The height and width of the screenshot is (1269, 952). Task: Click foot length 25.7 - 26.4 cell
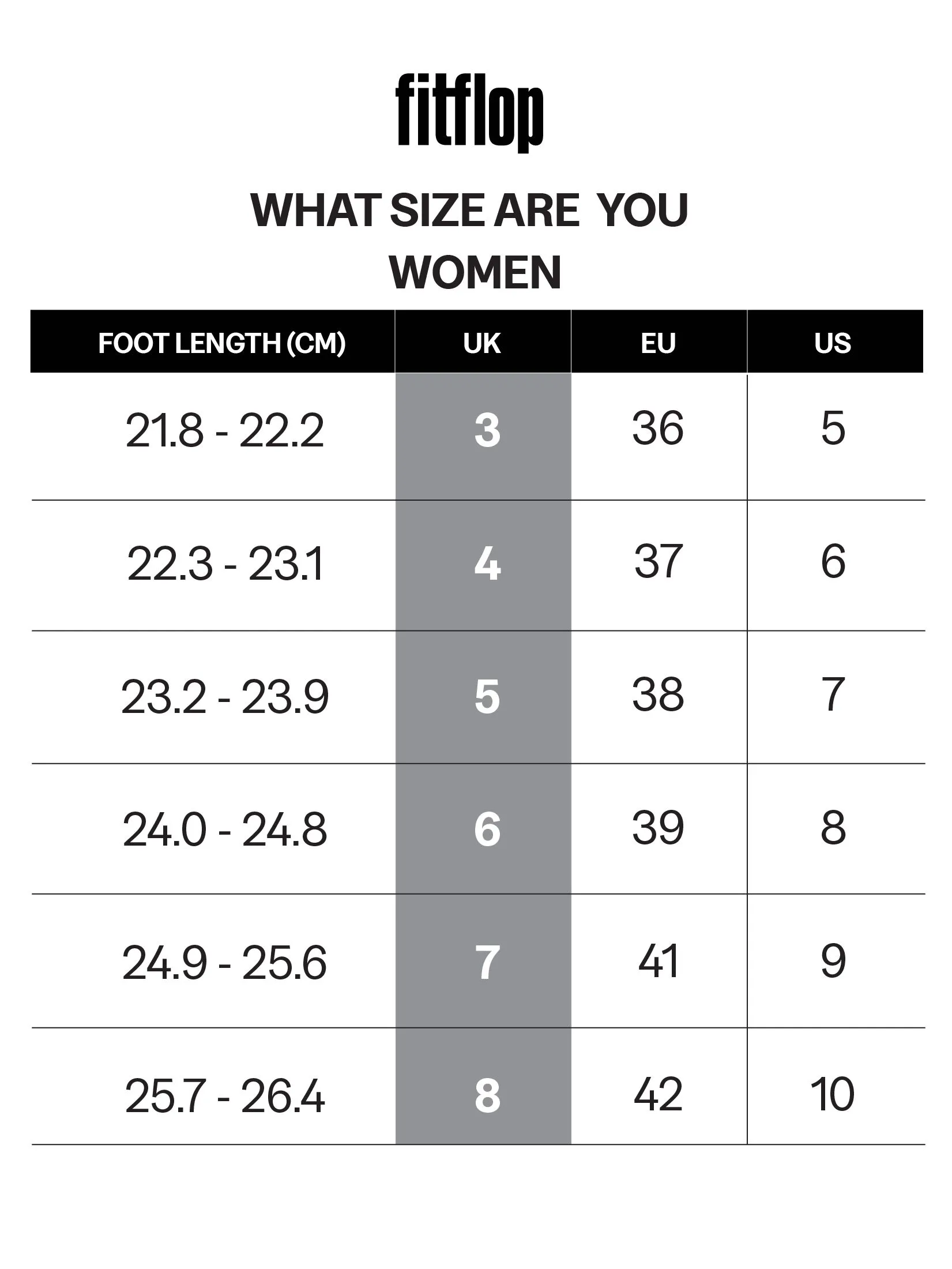(x=225, y=1096)
